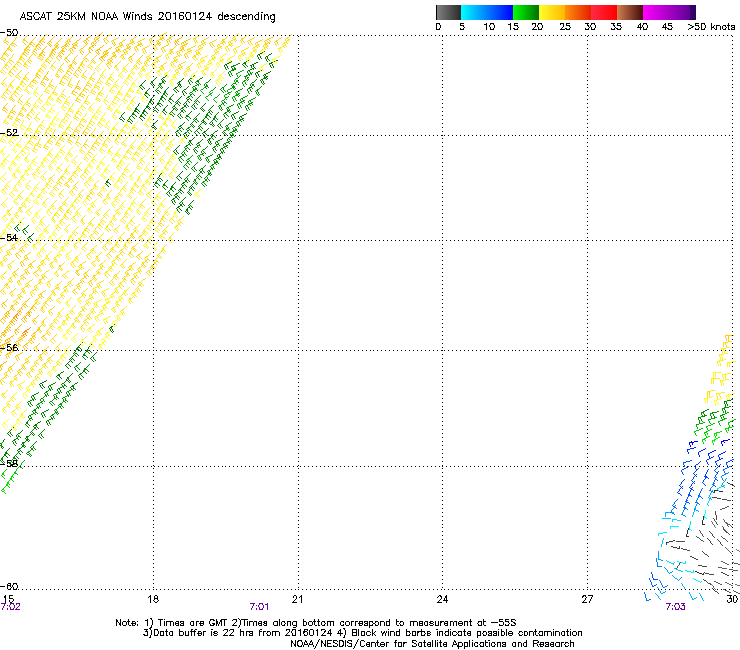Click the legend tick label '10'
The width and height of the screenshot is (740, 650).
click(489, 27)
